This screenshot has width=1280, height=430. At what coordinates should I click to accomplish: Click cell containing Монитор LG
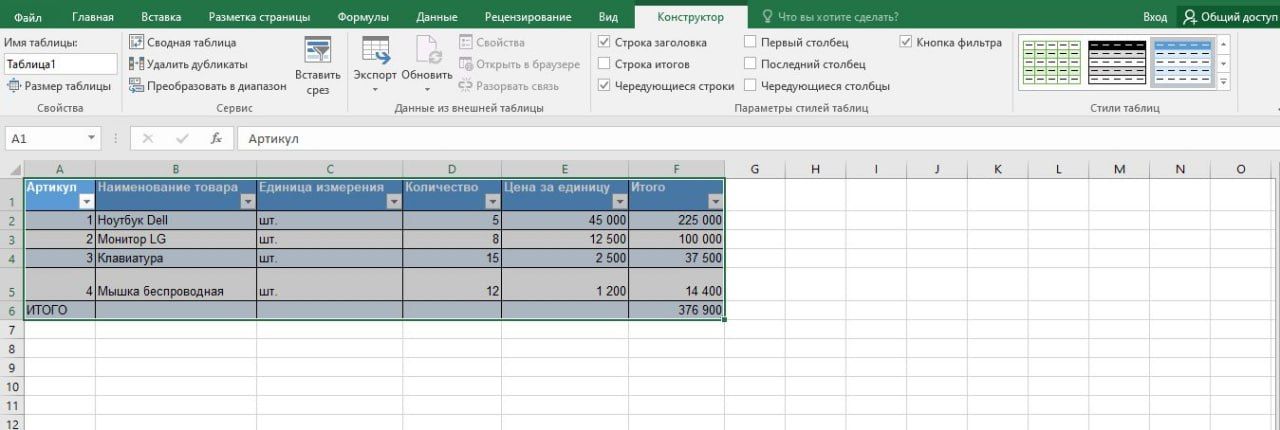point(176,239)
